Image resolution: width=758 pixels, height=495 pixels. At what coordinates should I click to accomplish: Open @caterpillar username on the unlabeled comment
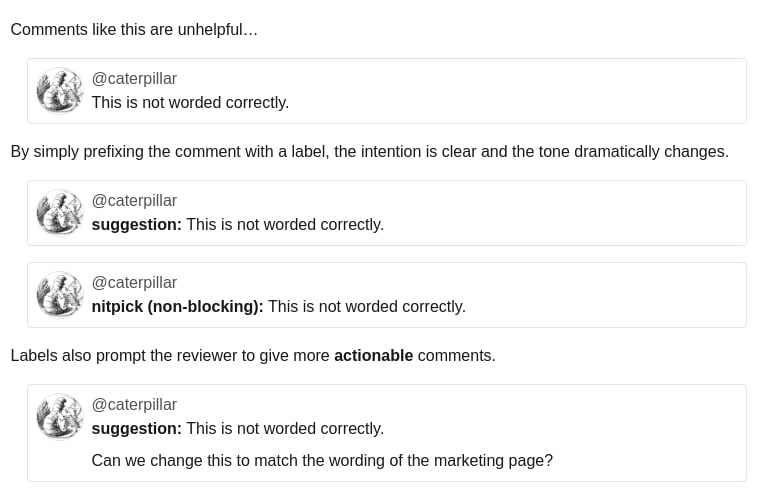pyautogui.click(x=134, y=78)
